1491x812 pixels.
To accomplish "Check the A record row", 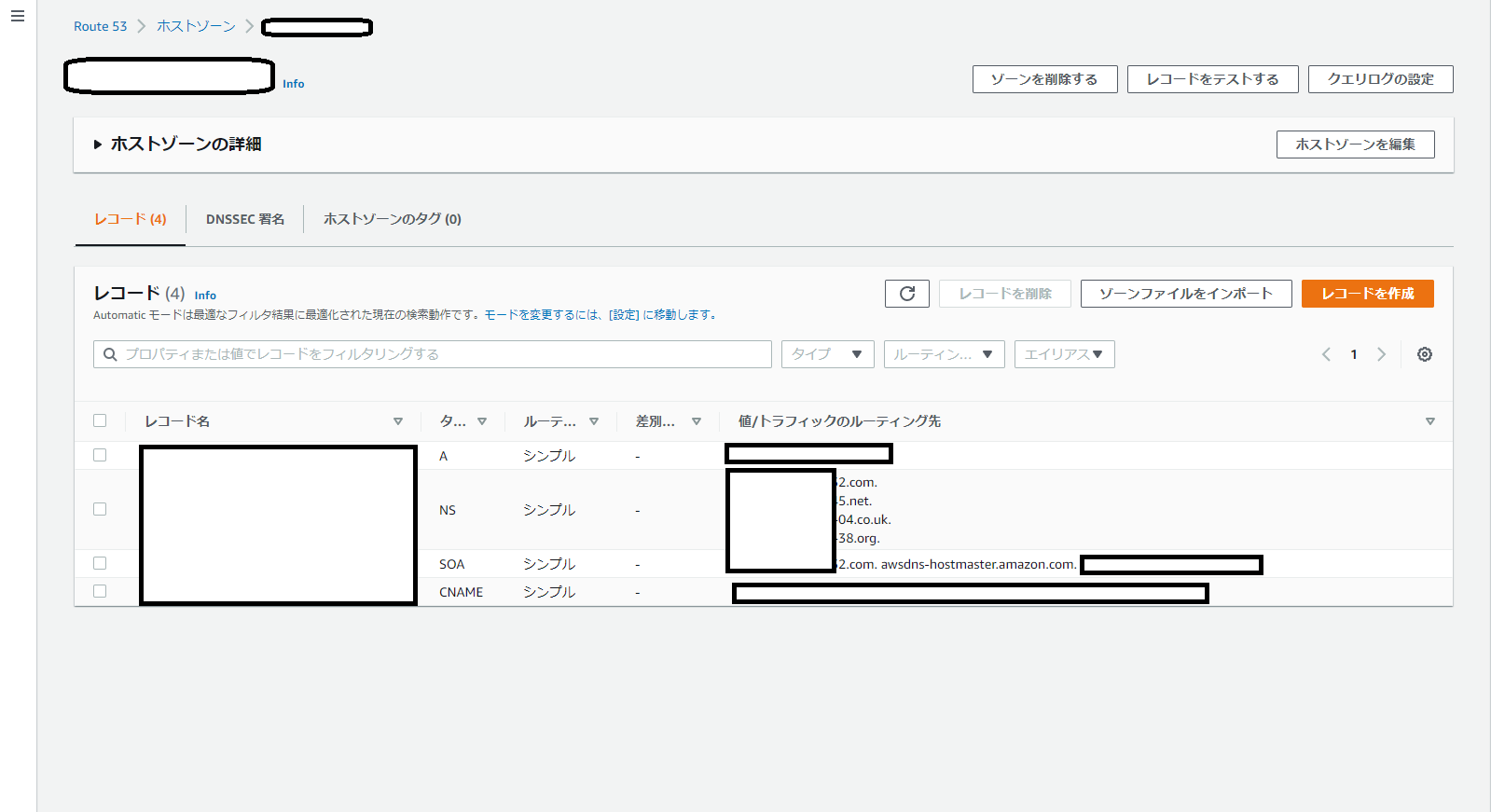I will (x=100, y=455).
